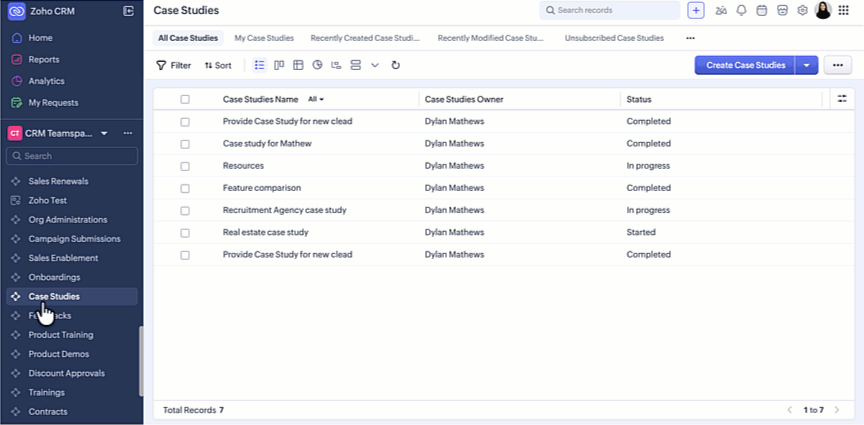This screenshot has height=425, width=864.
Task: Expand the CRM Teamspace switcher arrow
Action: (104, 133)
